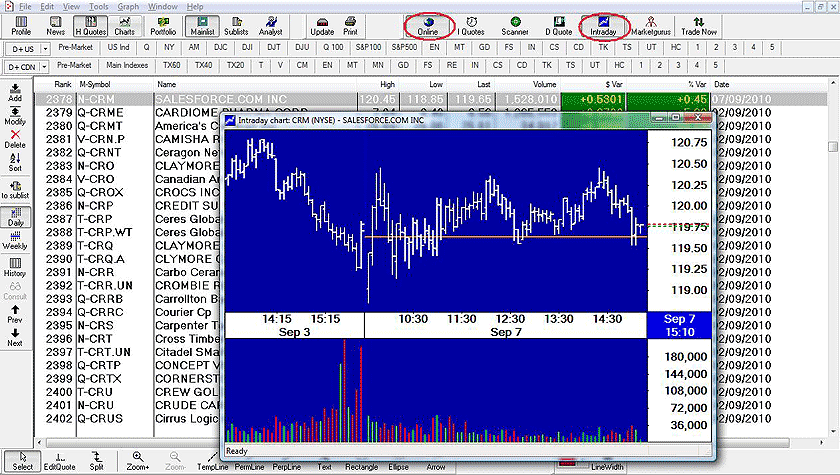Open the Tools menu

[x=99, y=6]
